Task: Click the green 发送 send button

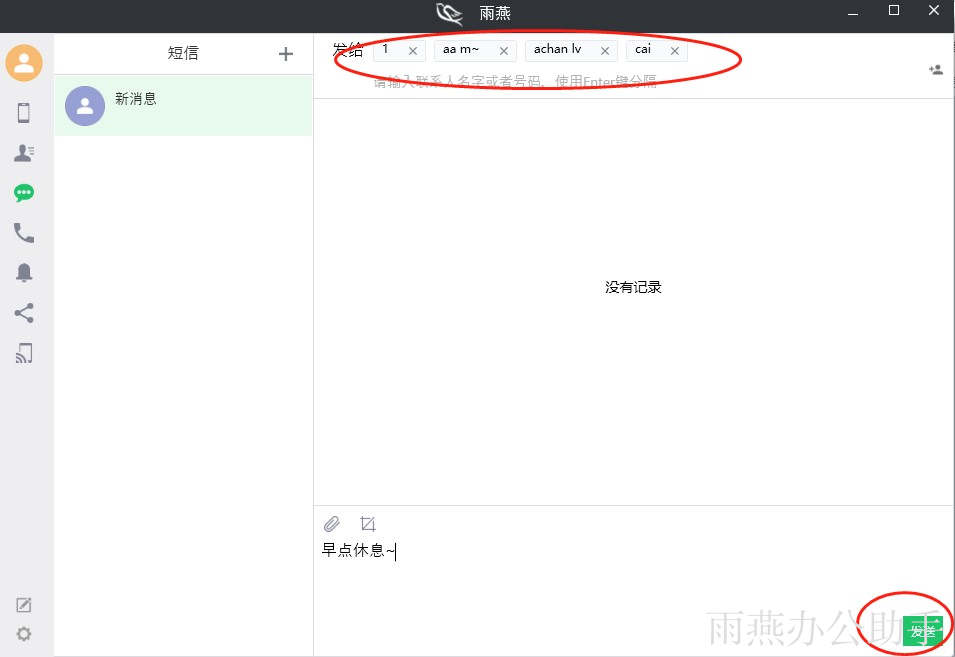Action: pyautogui.click(x=923, y=631)
